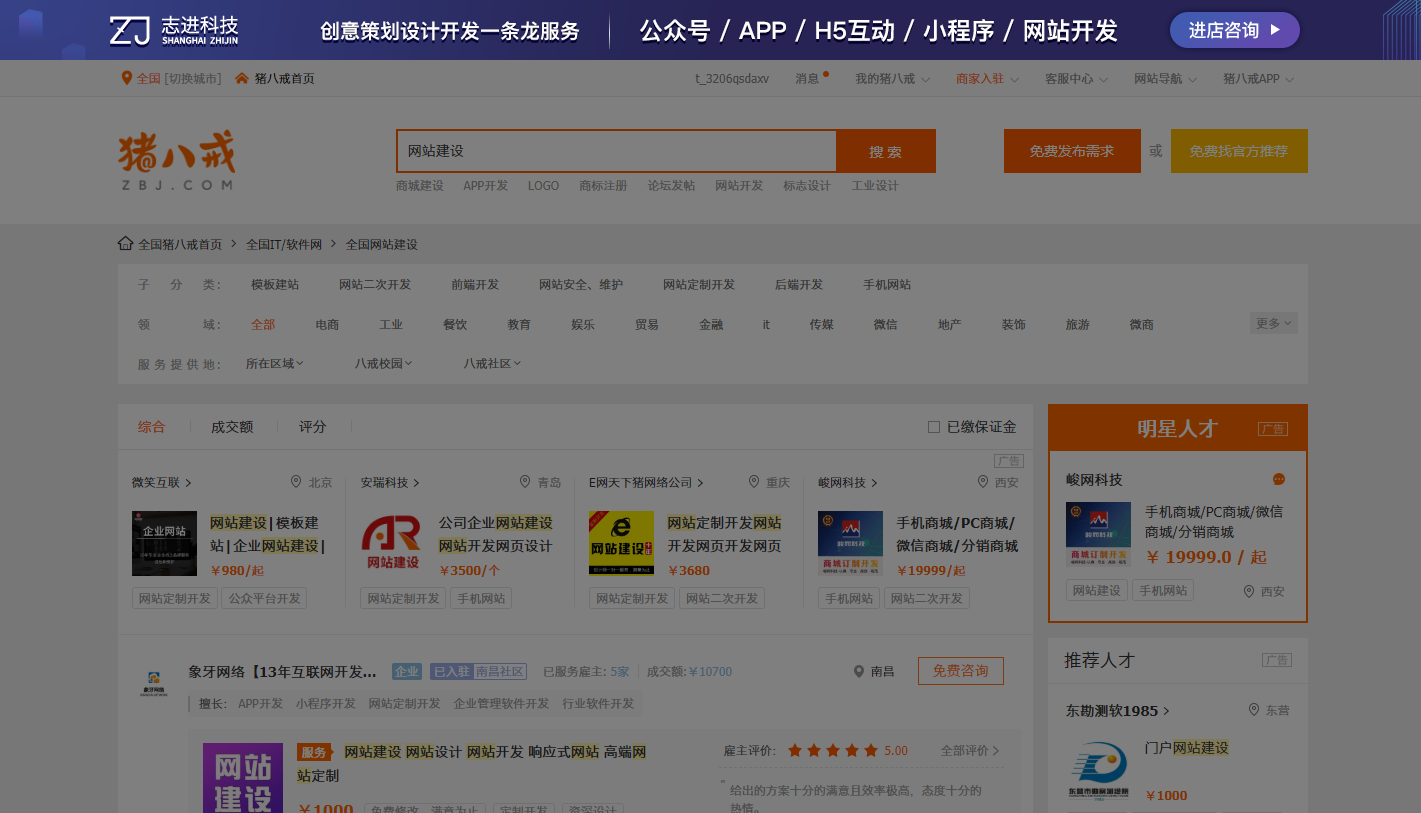Click the 搜索 button
Image resolution: width=1421 pixels, height=813 pixels.
(x=886, y=151)
